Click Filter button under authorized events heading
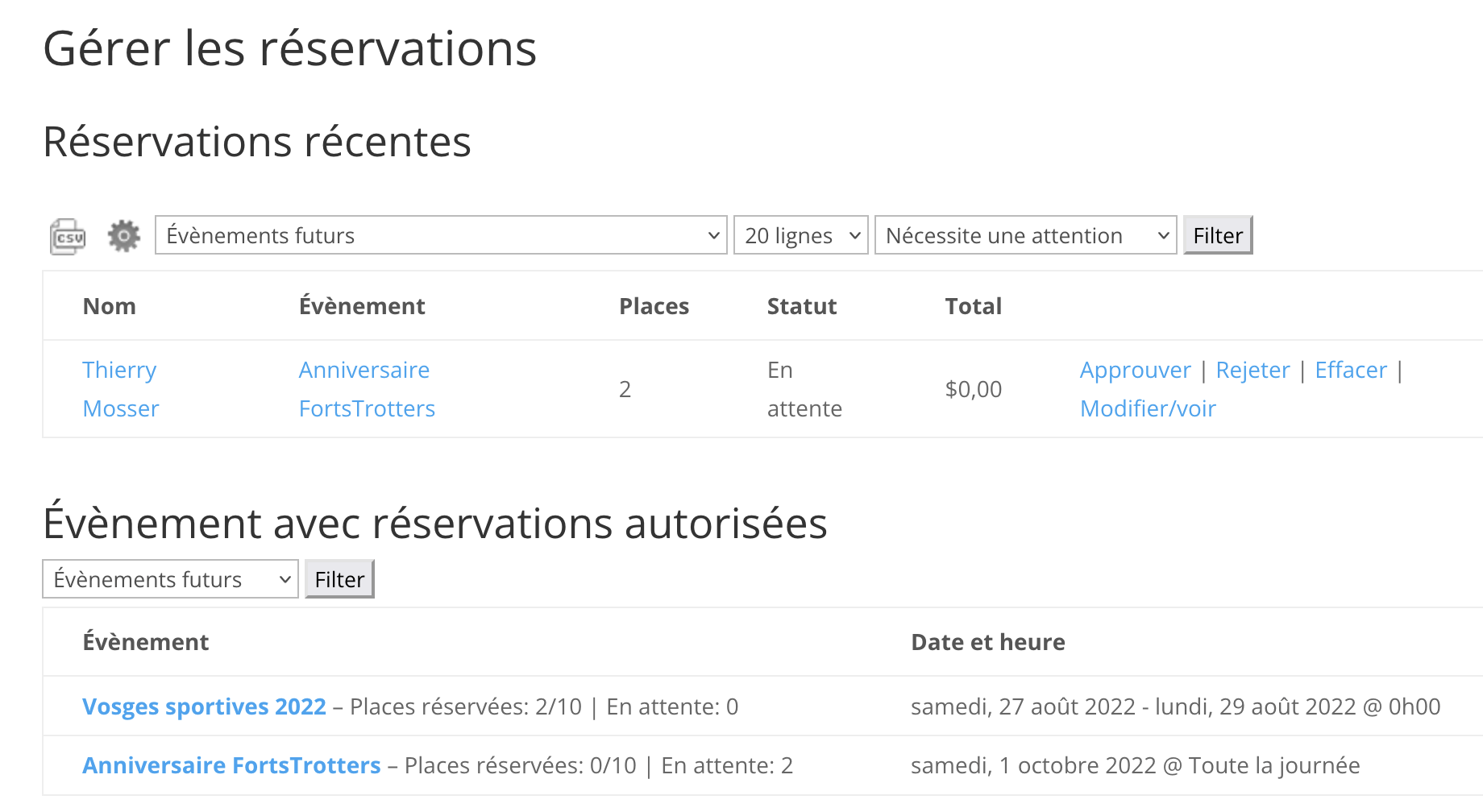 pos(339,579)
